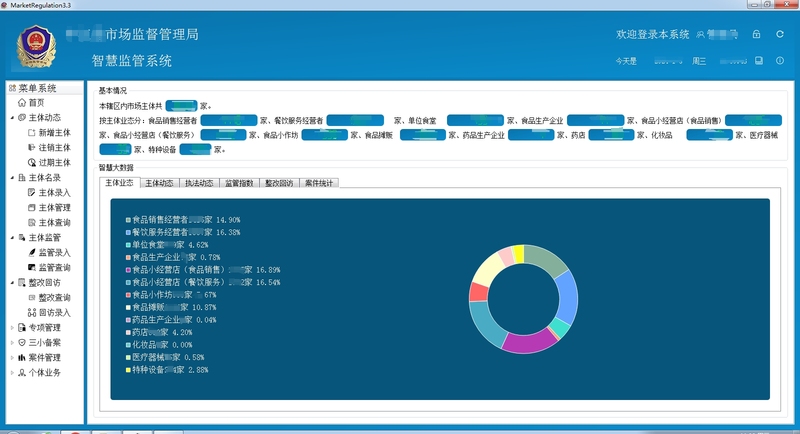Click the 餐饮服务经营者 legend color square
The image size is (800, 434).
click(x=128, y=232)
